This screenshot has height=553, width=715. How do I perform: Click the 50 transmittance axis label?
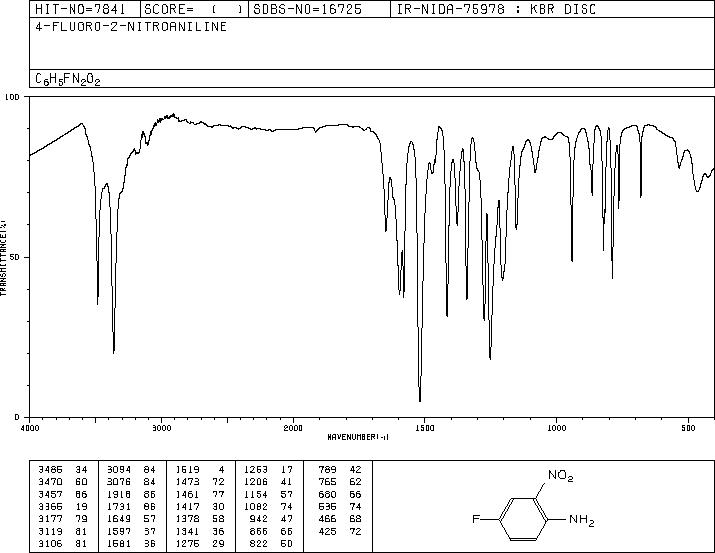point(14,257)
